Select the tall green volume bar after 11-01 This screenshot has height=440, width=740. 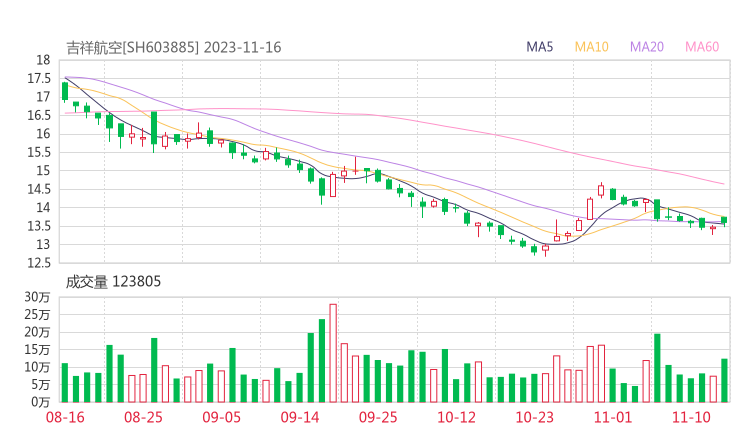[x=657, y=368]
